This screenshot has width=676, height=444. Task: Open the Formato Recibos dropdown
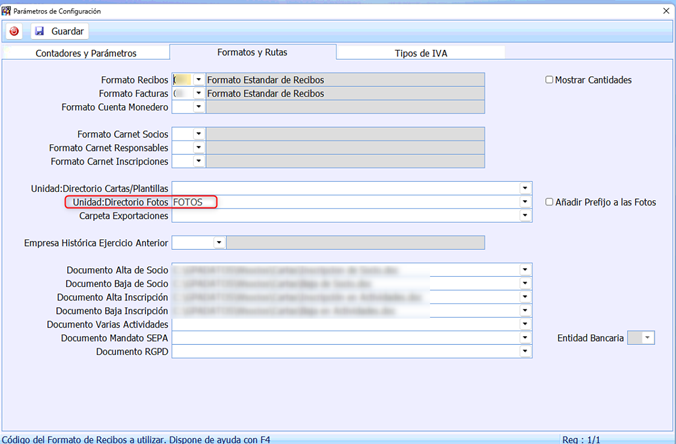198,79
